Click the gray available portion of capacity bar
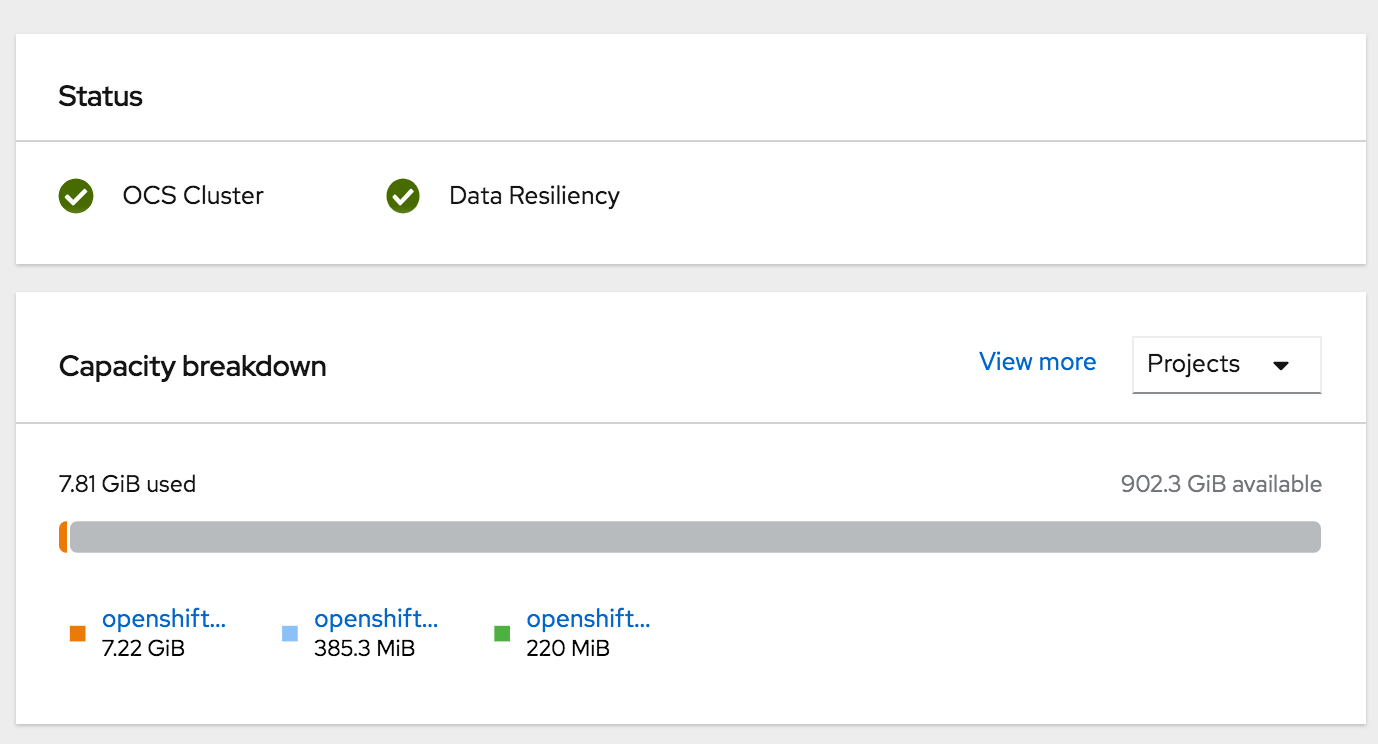 click(x=695, y=537)
